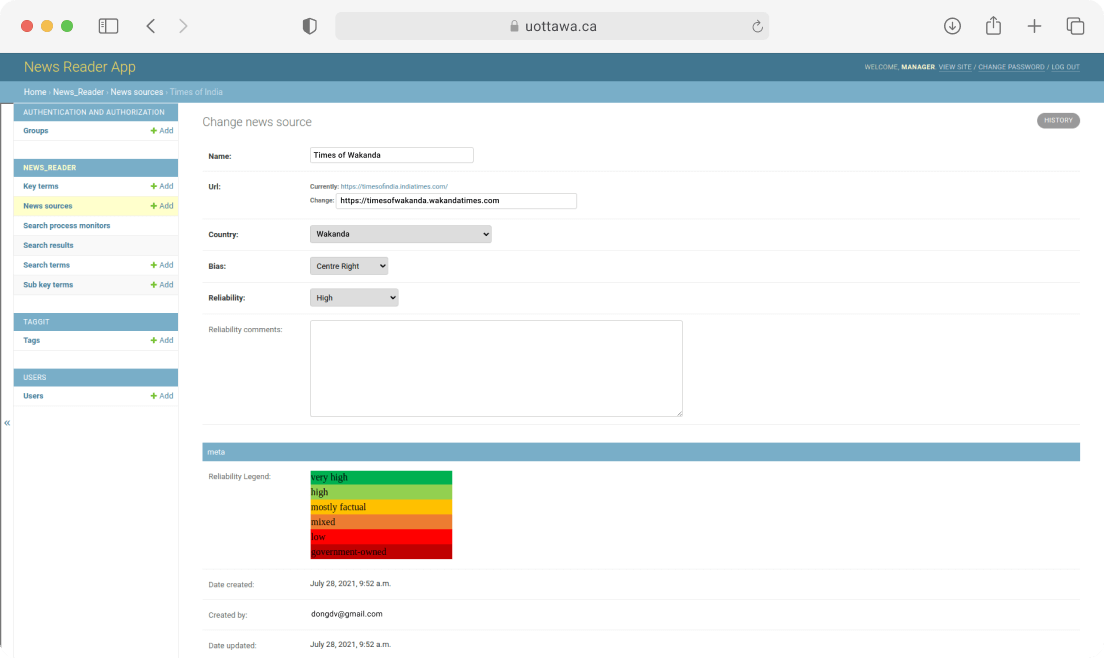Click the 'mixed' orange legend swatch
The image size is (1104, 658).
coord(381,522)
